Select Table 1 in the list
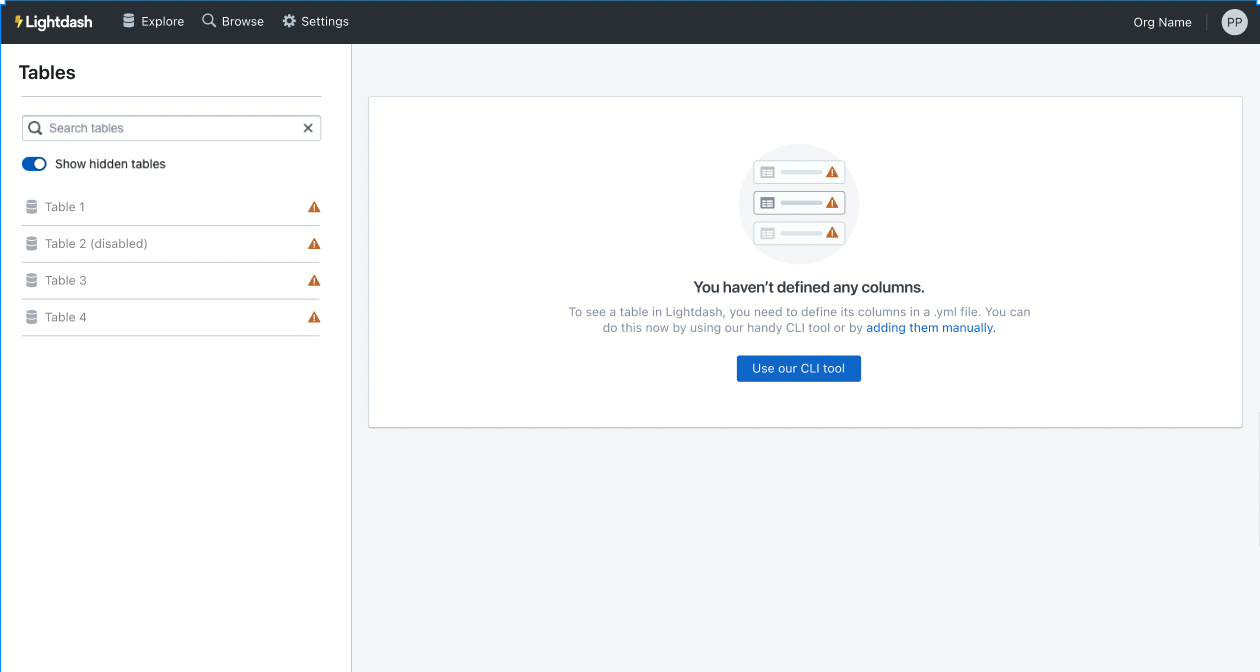The height and width of the screenshot is (672, 1260). click(x=171, y=207)
